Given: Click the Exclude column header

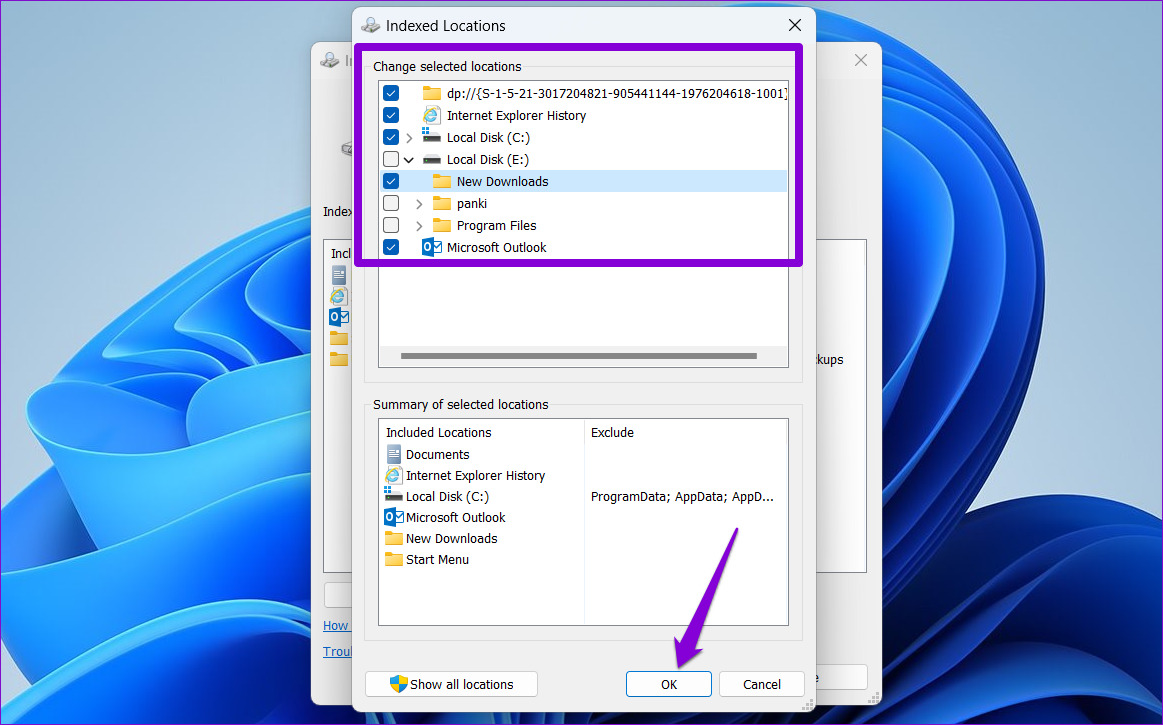Looking at the screenshot, I should [612, 433].
